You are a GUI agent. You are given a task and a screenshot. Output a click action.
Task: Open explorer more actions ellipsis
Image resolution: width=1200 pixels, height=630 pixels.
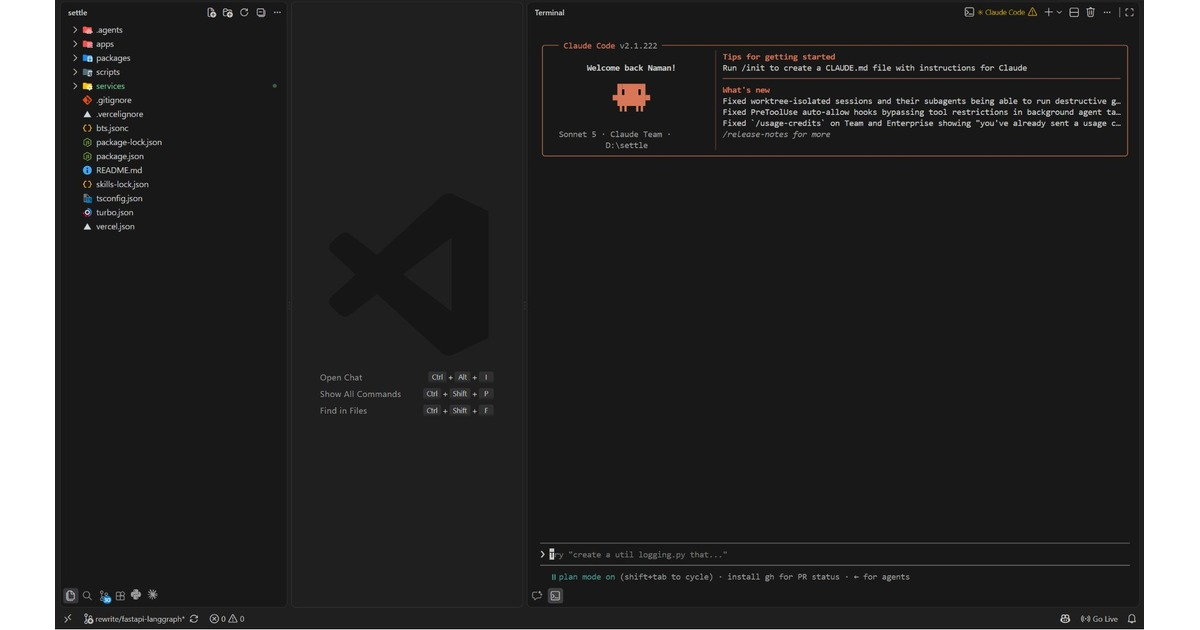(x=277, y=13)
